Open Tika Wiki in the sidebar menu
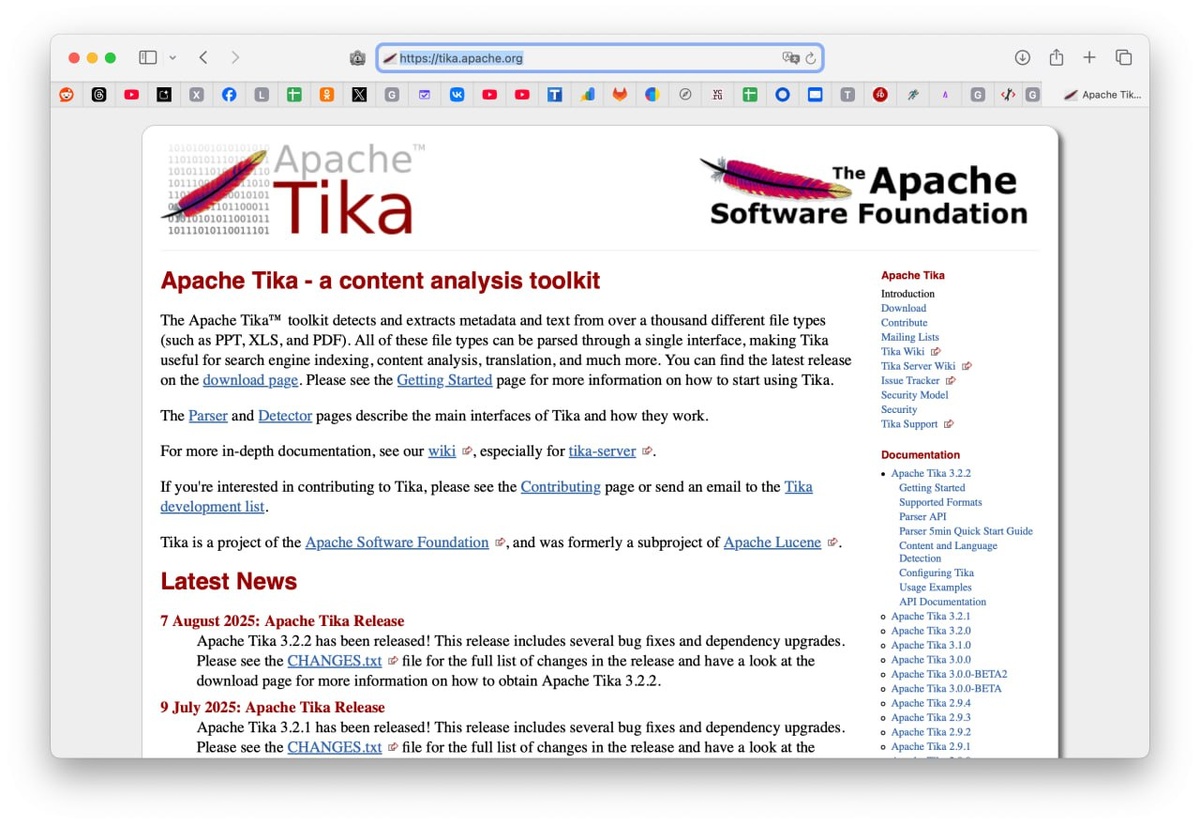This screenshot has height=825, width=1200. click(x=903, y=352)
